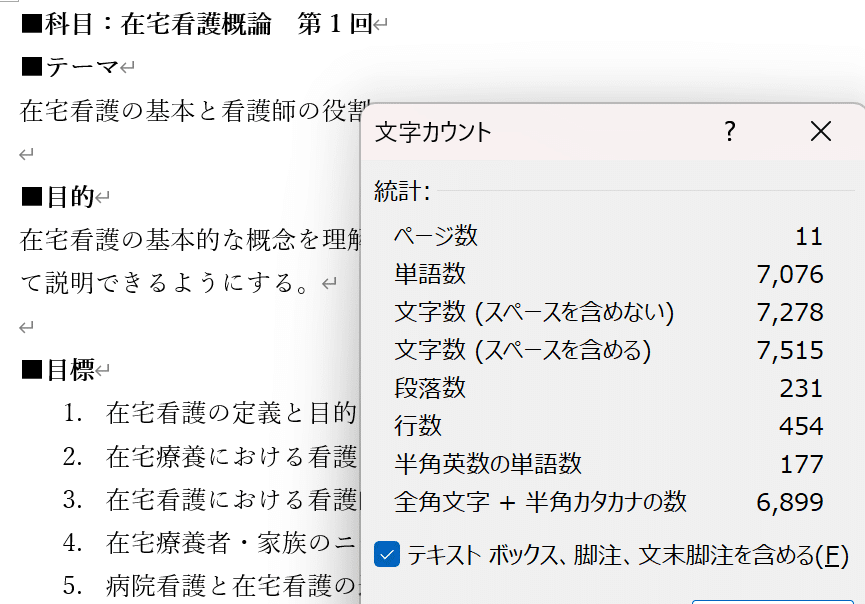This screenshot has width=865, height=604.
Task: Select 全角文字 + 半角カタカナの数 label
Action: pyautogui.click(x=540, y=502)
